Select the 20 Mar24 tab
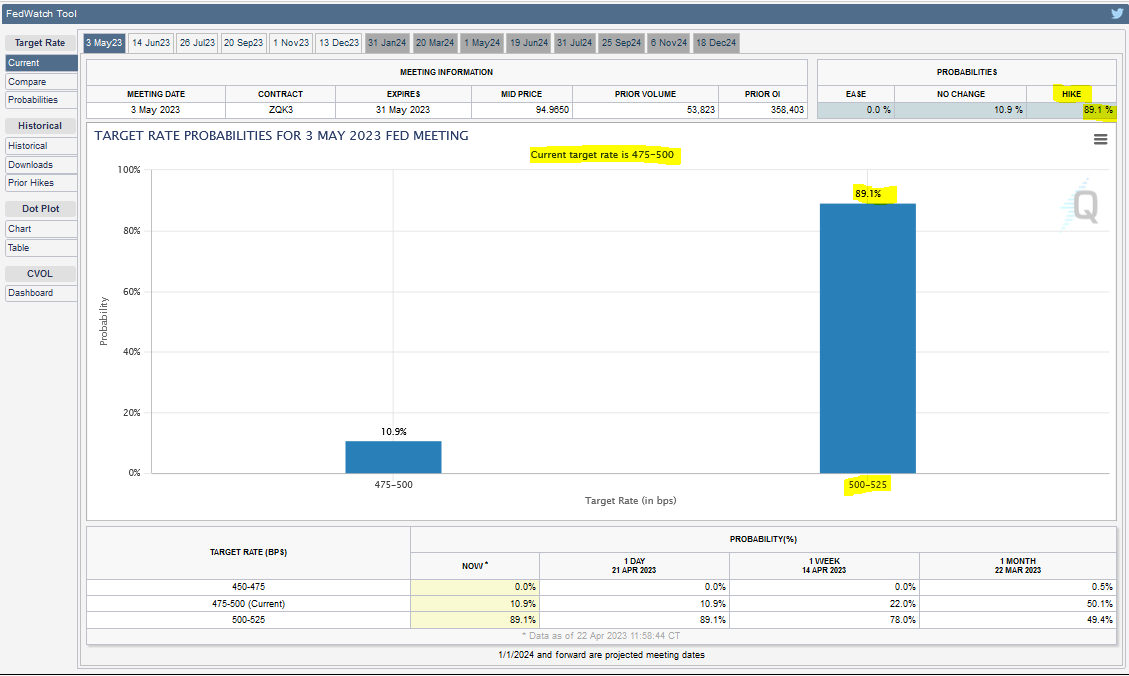The image size is (1129, 676). click(x=435, y=42)
